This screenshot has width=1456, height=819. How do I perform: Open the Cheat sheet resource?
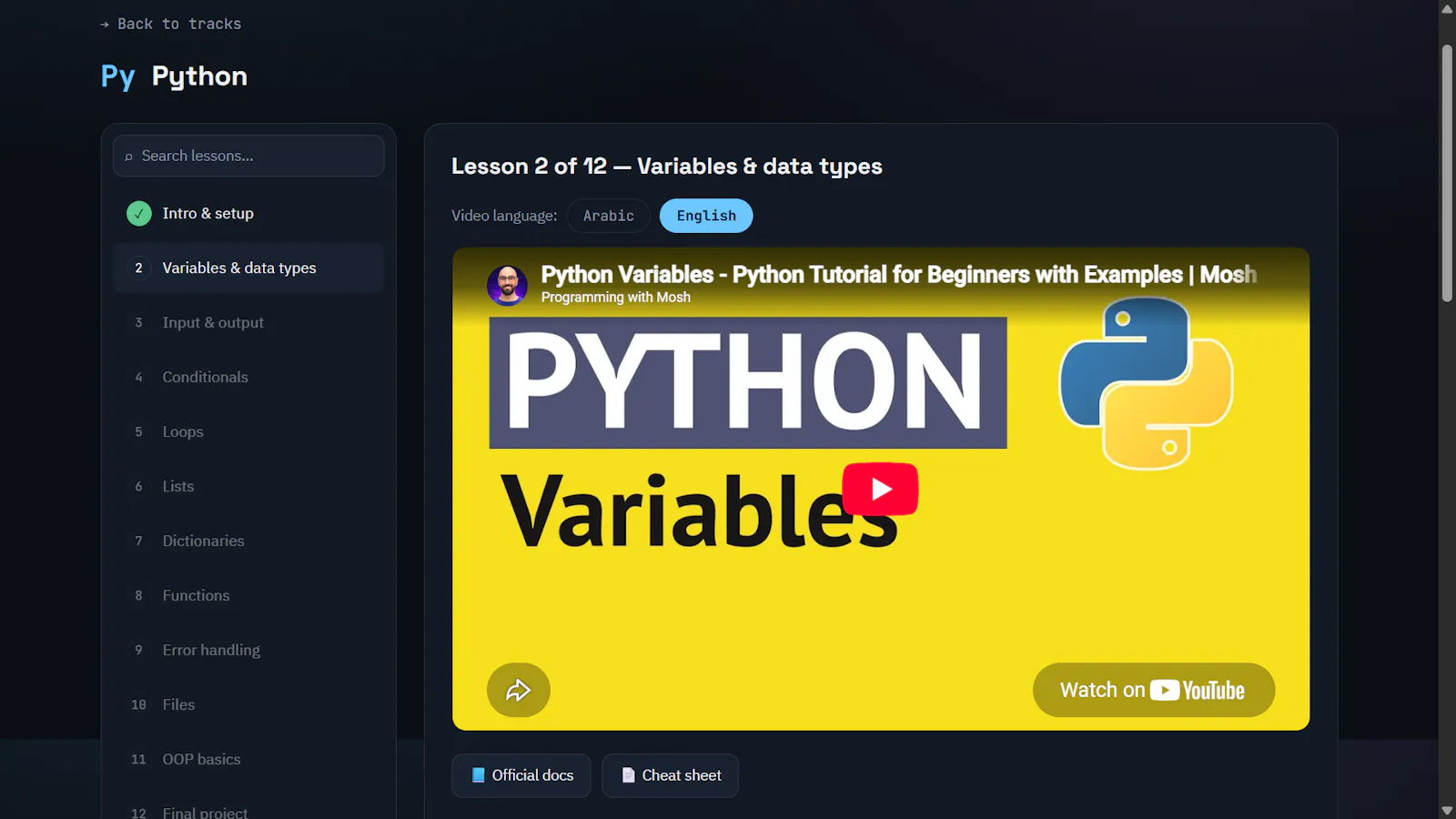670,775
